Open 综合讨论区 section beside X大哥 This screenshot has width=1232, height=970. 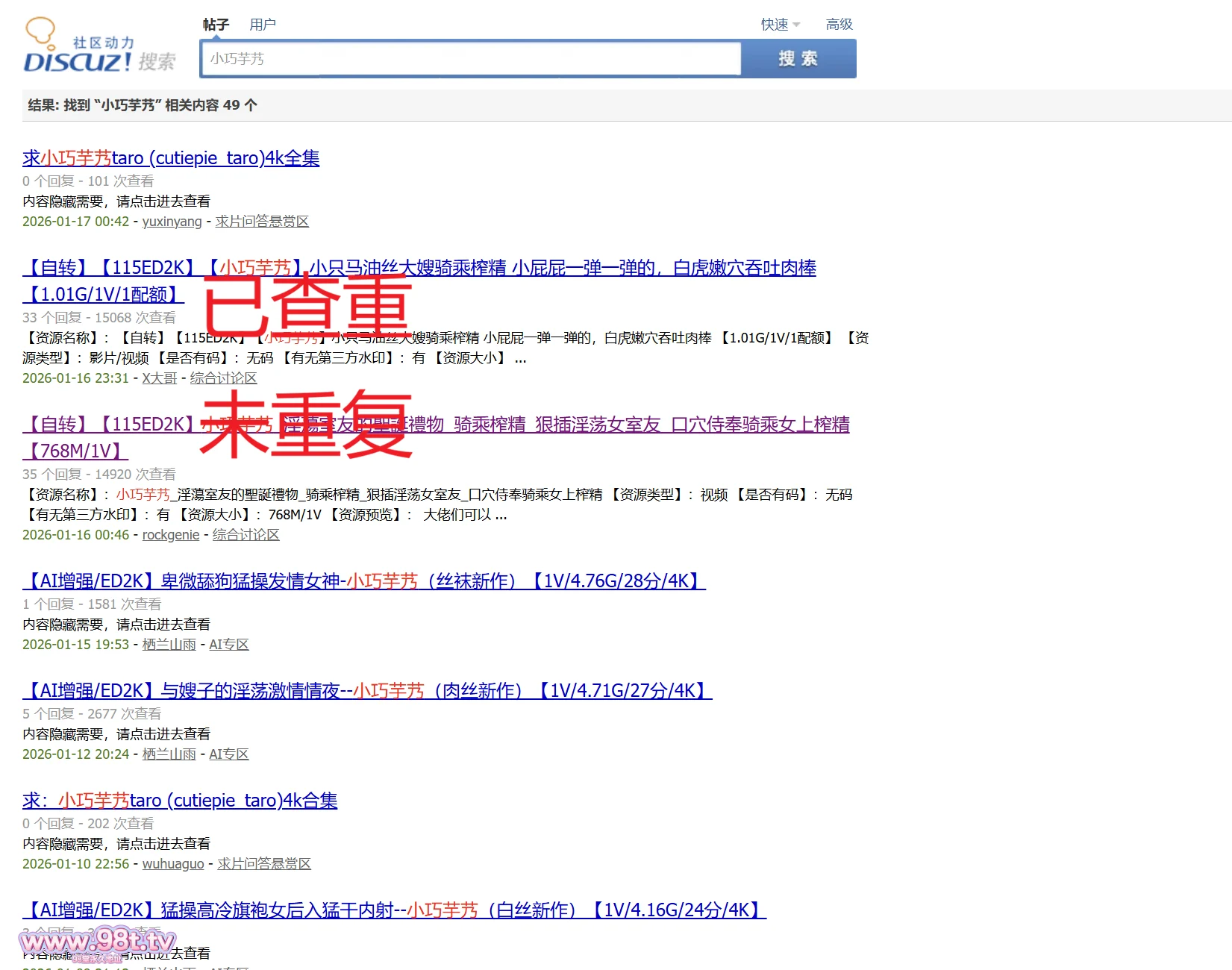click(223, 378)
